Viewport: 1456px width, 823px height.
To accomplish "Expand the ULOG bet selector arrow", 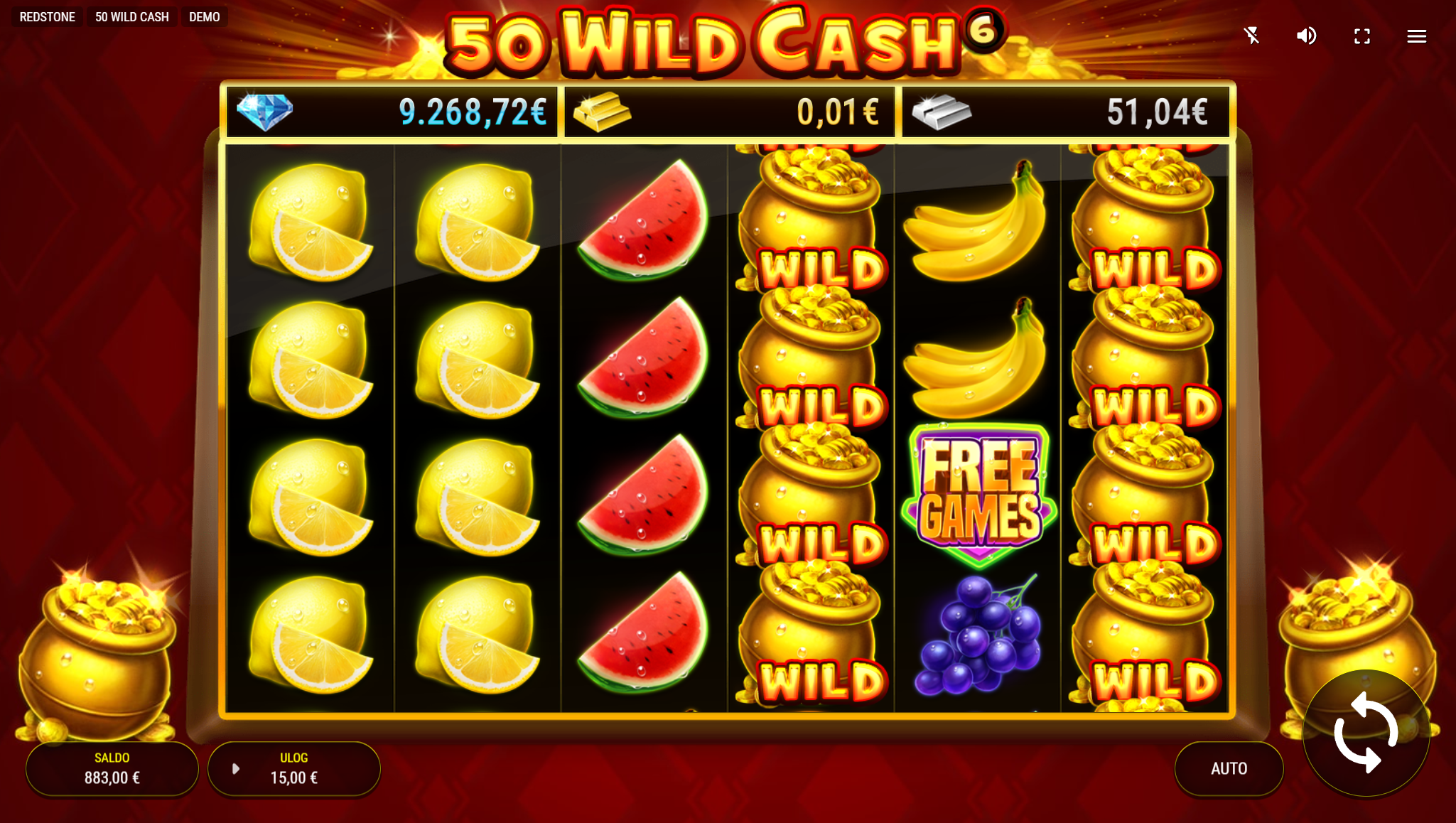I will click(x=235, y=768).
